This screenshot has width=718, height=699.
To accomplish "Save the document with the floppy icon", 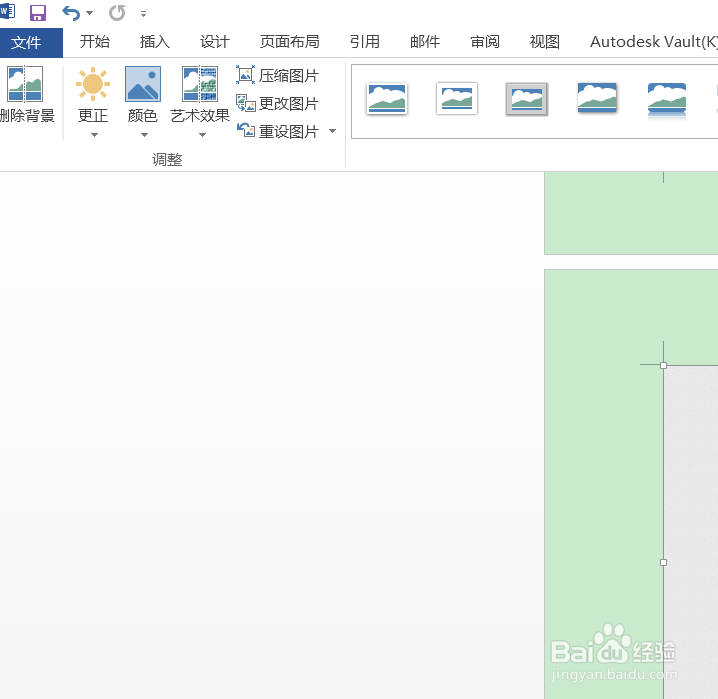I will pyautogui.click(x=38, y=13).
